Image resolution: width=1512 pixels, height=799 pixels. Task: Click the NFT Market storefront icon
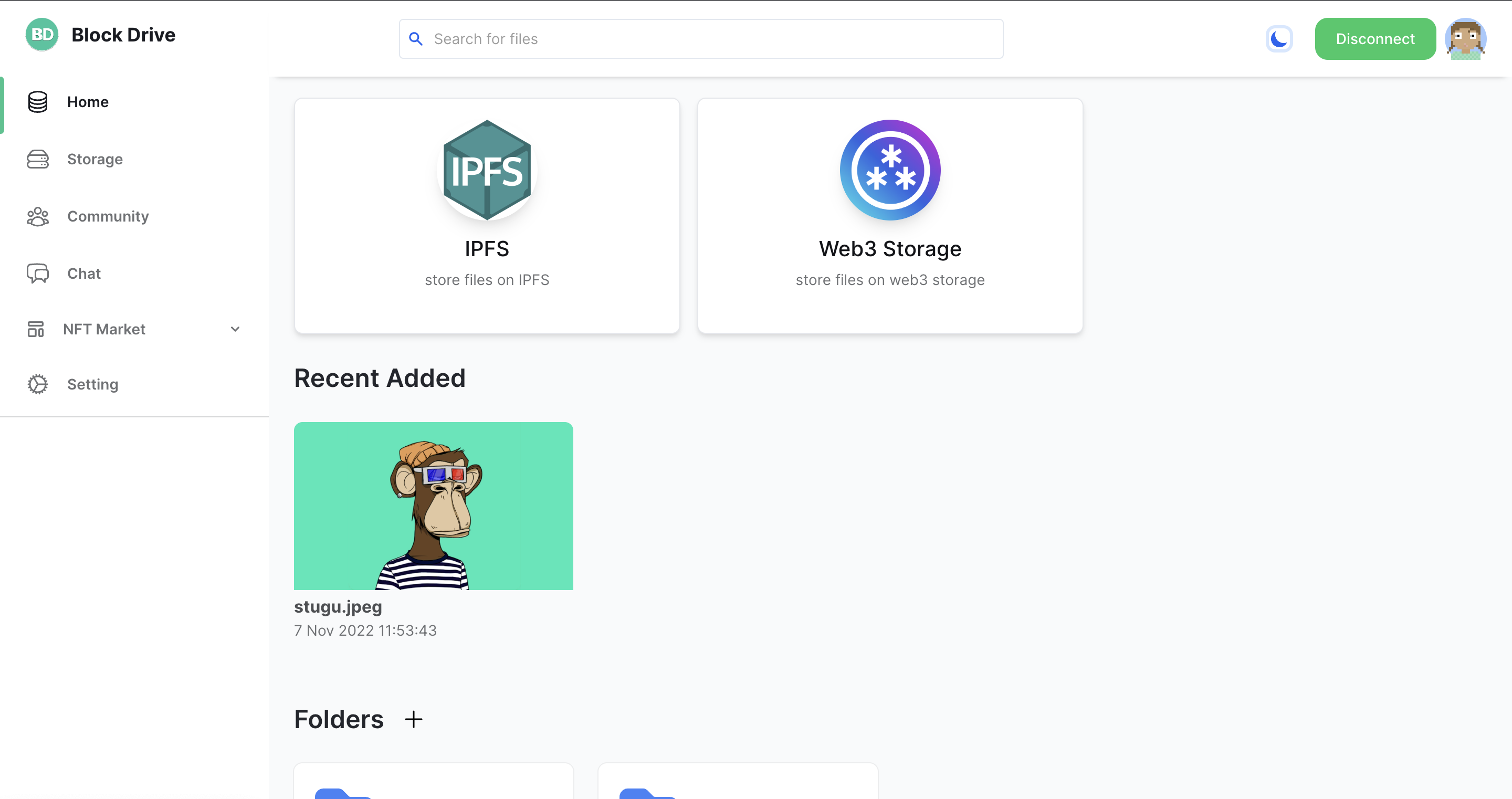tap(36, 329)
